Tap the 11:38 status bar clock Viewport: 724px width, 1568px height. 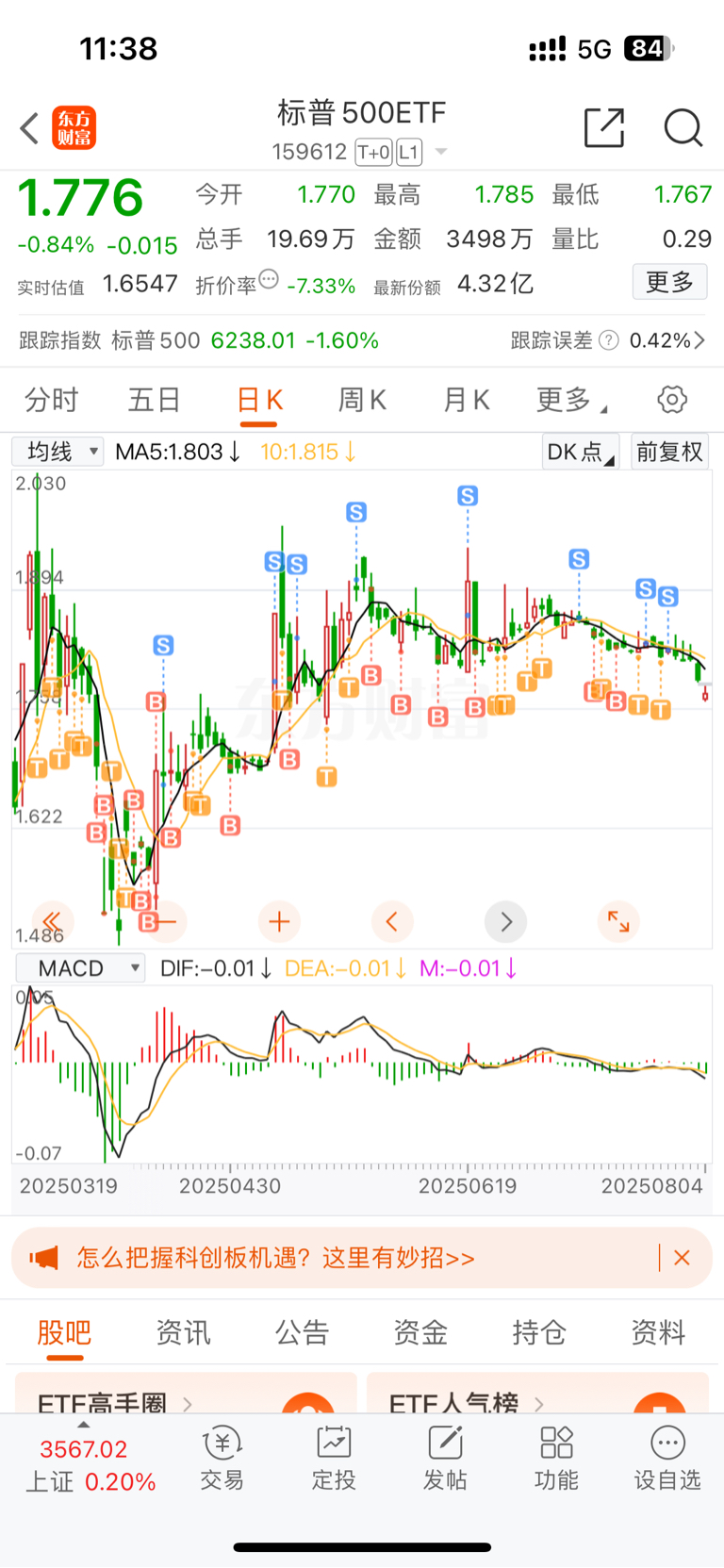(118, 48)
